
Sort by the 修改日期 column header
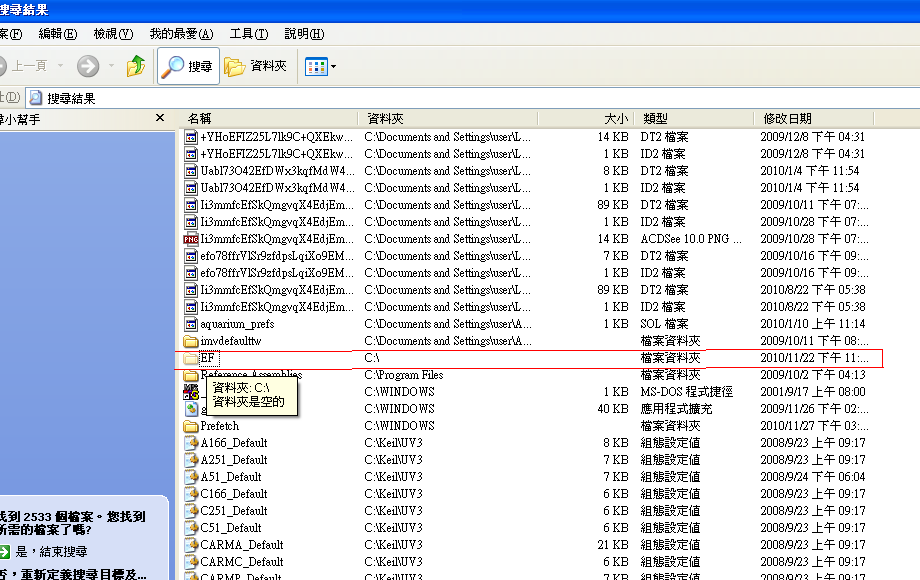tap(814, 118)
